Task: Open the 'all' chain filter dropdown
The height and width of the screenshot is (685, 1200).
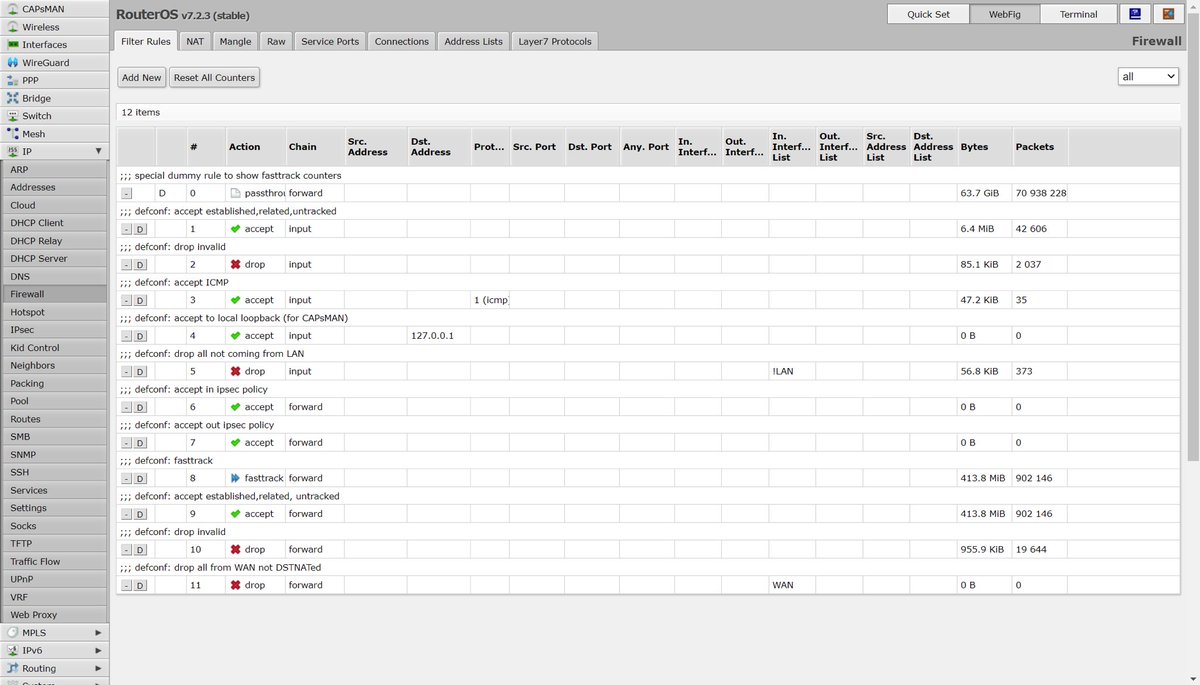Action: point(1148,77)
